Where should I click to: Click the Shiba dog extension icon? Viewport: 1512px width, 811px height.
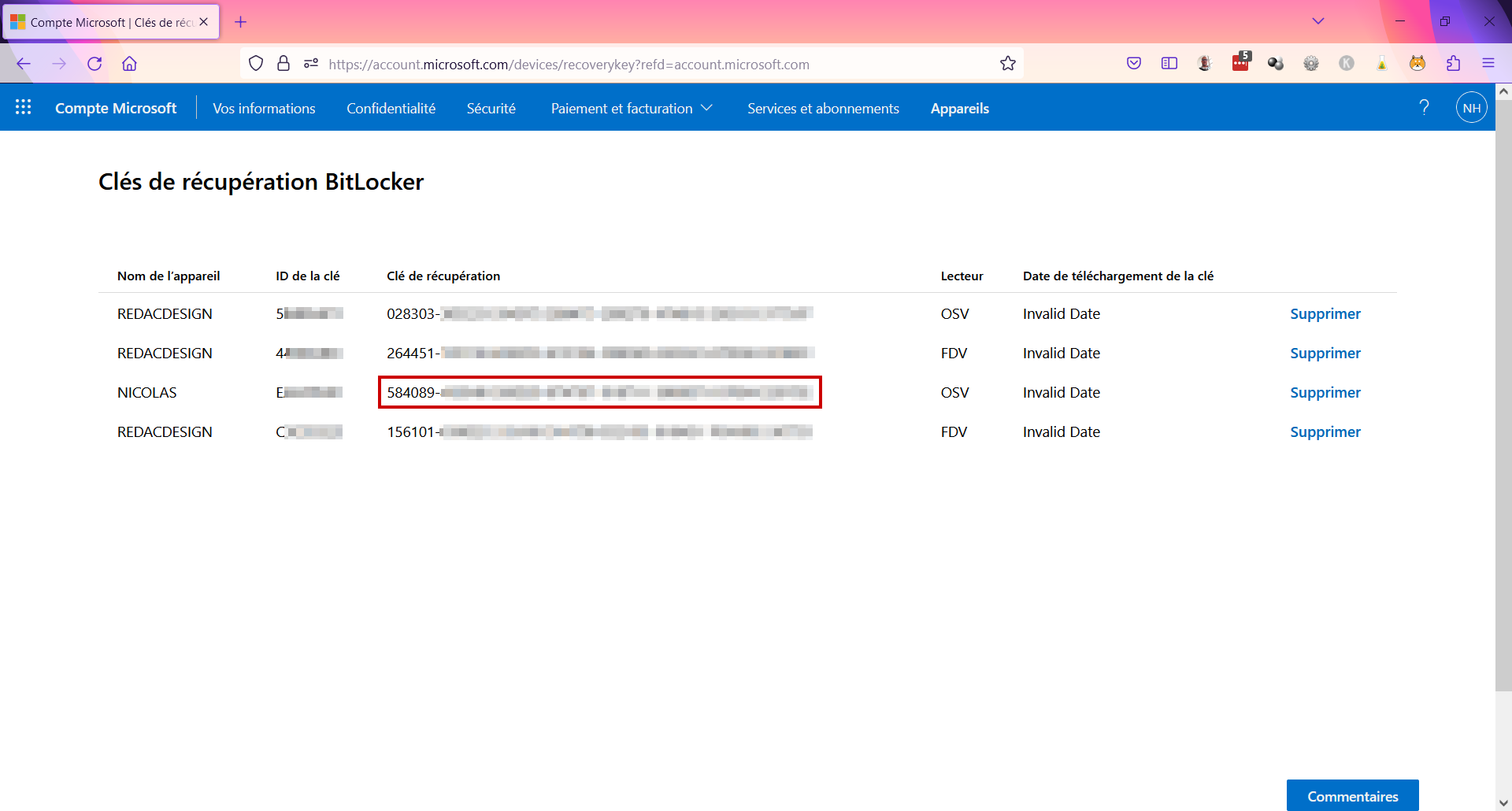[x=1417, y=64]
